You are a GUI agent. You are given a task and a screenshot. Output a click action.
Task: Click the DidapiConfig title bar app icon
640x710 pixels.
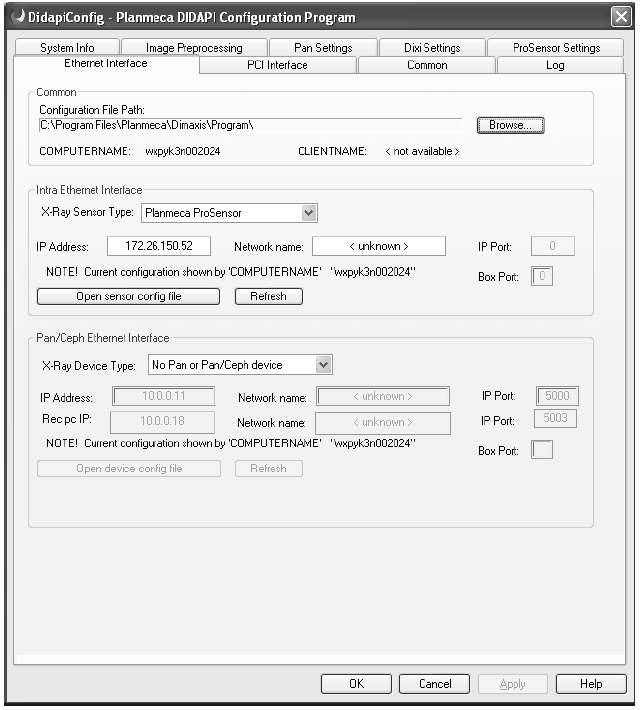tap(18, 16)
